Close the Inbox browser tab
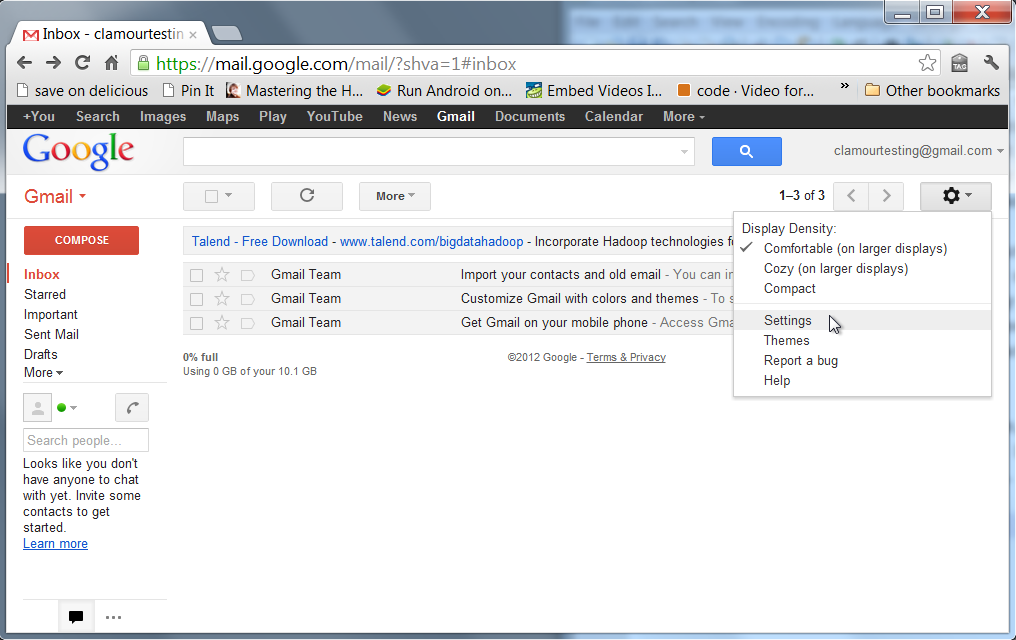Screen dimensions: 1016x640 (x=193, y=35)
